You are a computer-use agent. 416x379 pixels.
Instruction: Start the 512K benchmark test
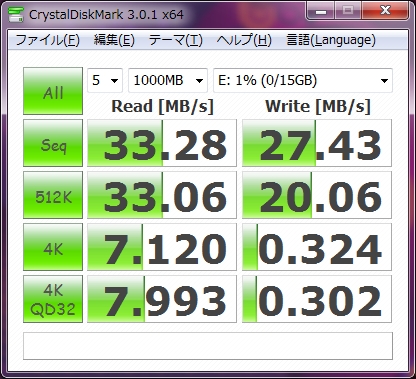[53, 195]
